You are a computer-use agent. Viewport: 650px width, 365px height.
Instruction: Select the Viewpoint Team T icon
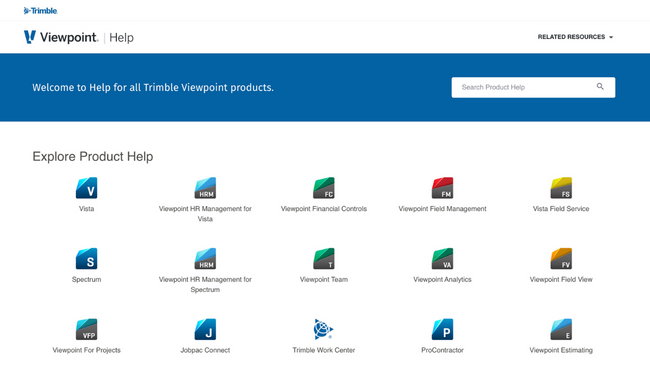pyautogui.click(x=324, y=259)
